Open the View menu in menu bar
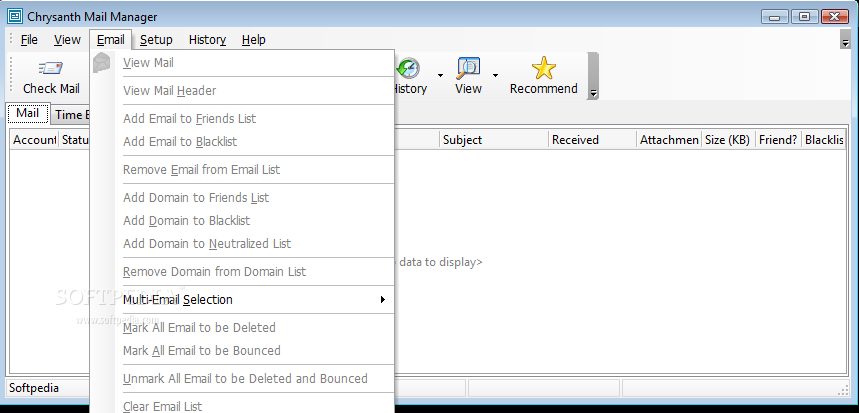859x413 pixels. (67, 39)
